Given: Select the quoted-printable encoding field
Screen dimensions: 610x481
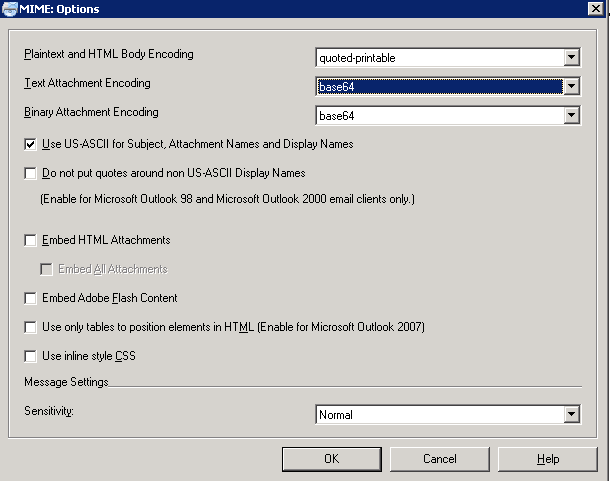Looking at the screenshot, I should pos(438,58).
